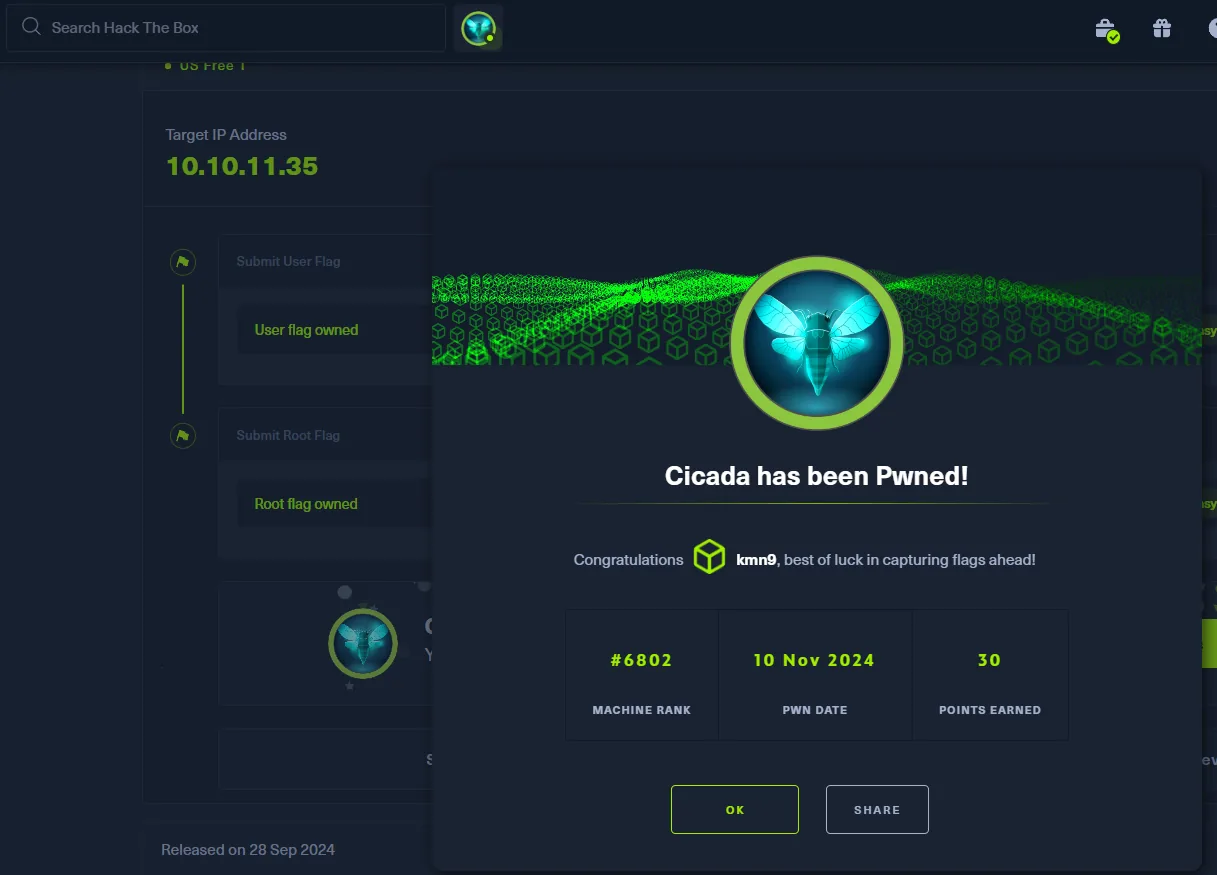Click the points earned value 30

[x=990, y=660]
